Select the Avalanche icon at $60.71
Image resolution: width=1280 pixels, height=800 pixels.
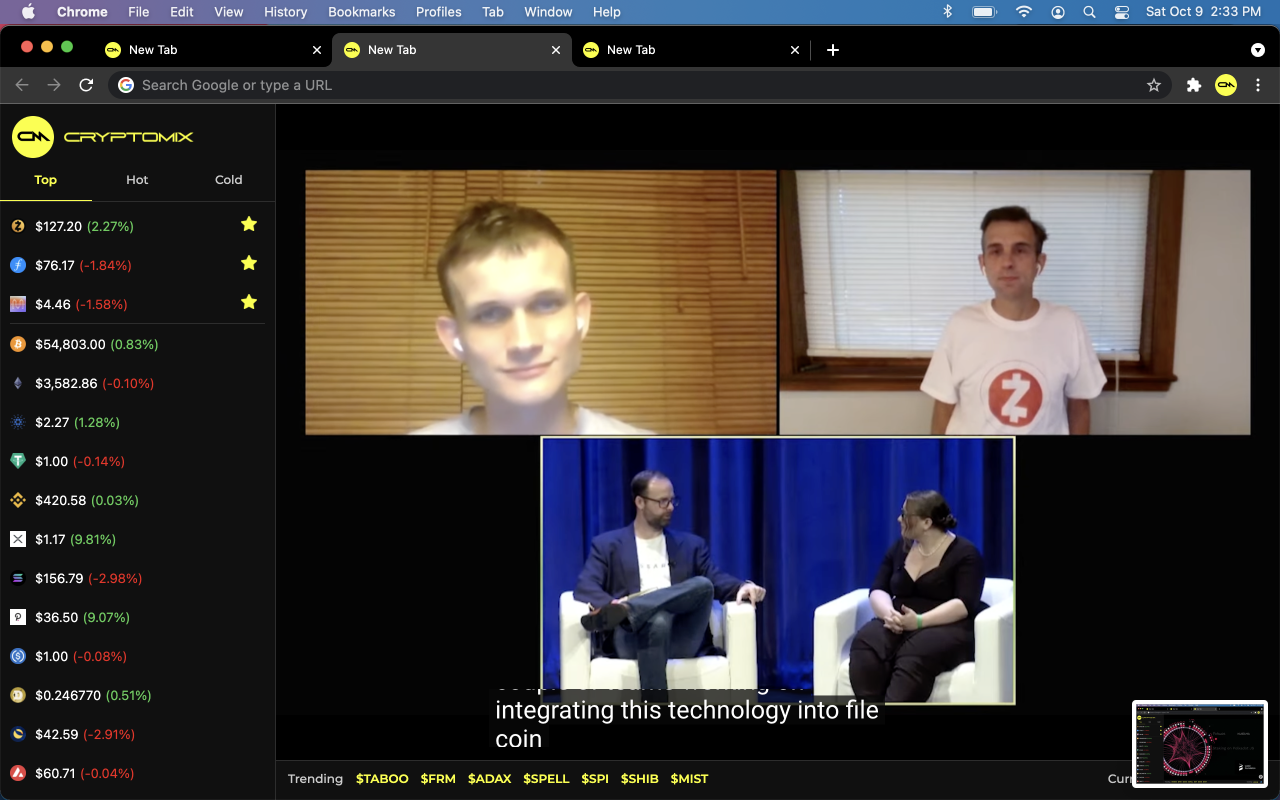(x=18, y=773)
